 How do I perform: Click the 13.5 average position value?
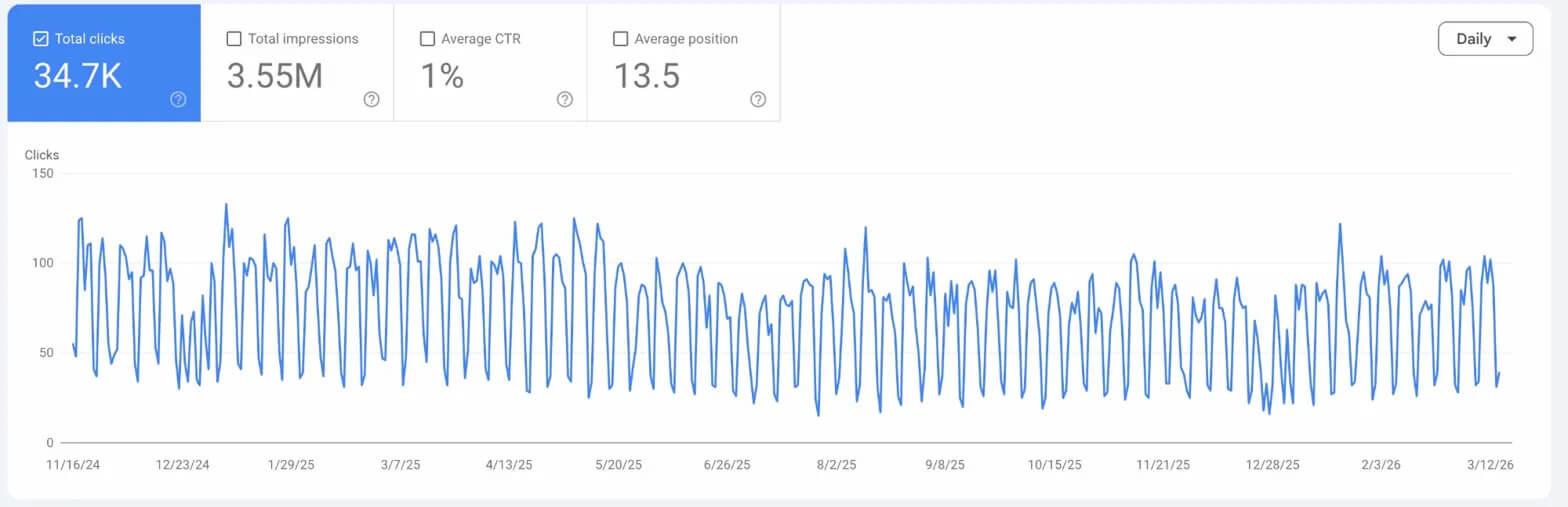[646, 76]
